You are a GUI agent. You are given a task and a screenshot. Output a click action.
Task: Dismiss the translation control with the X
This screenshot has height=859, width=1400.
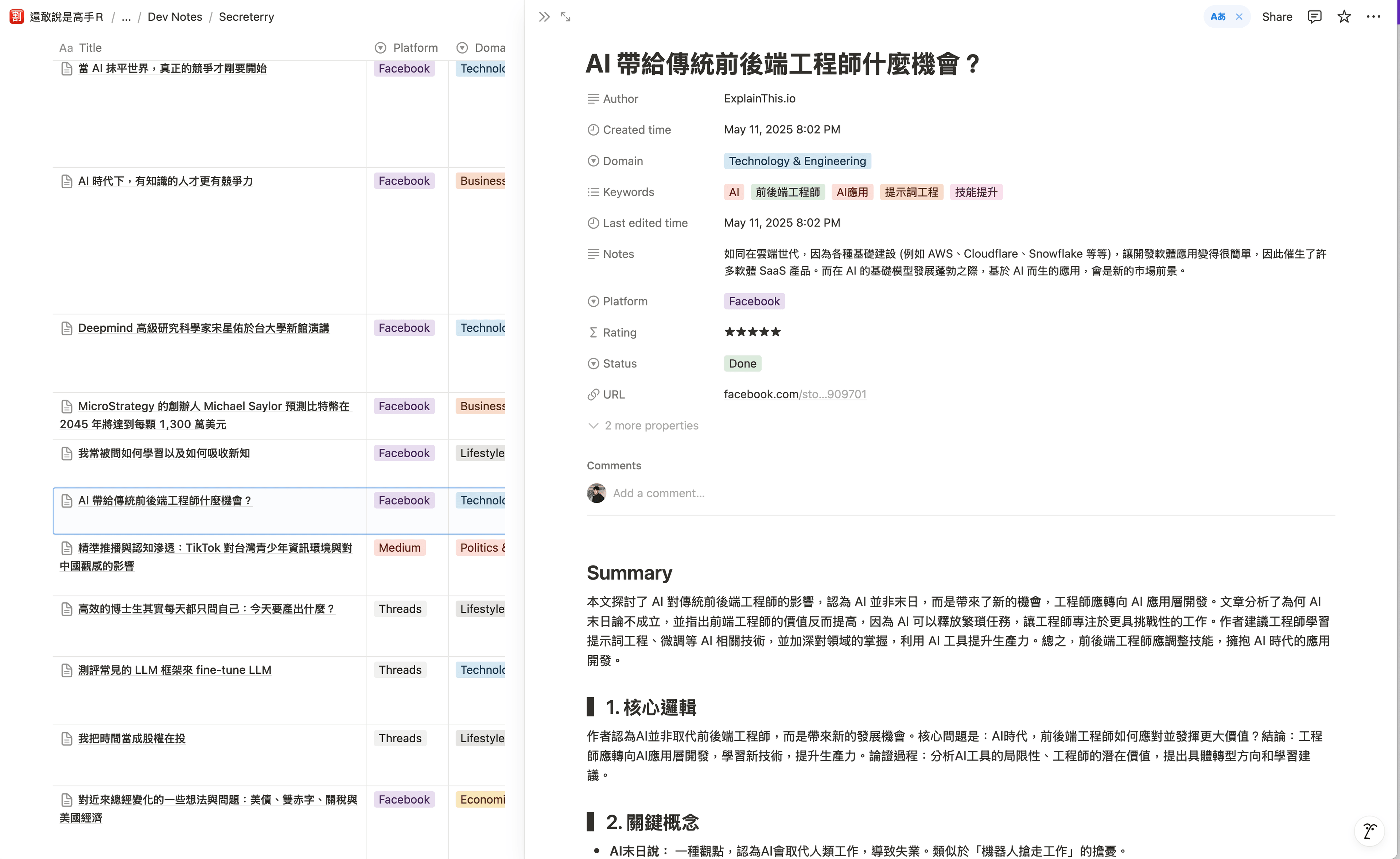coord(1239,16)
